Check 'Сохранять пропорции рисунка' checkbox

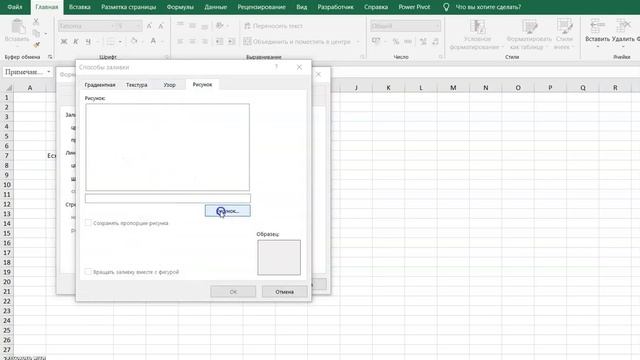coord(88,223)
